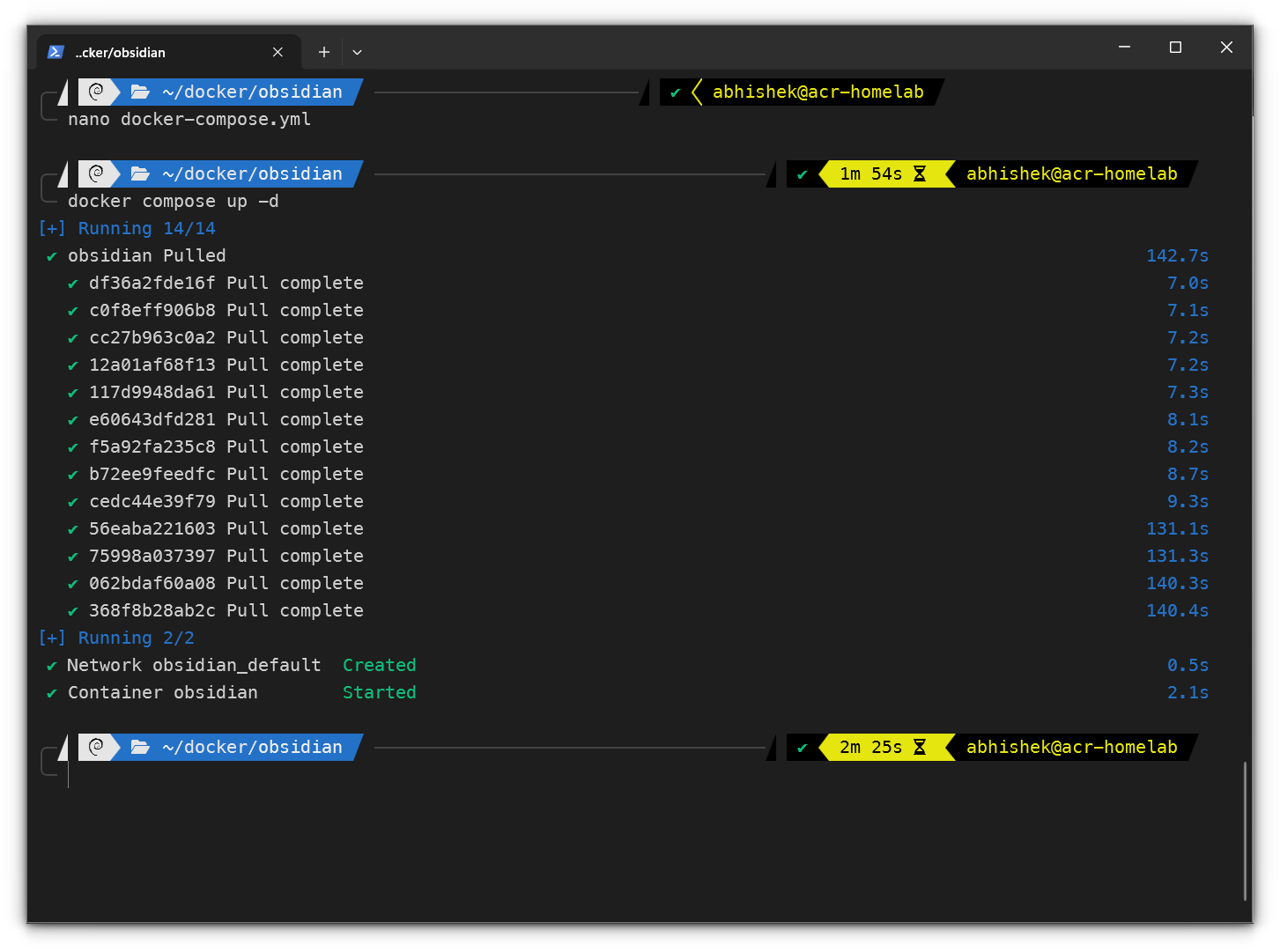Click the checkmark next to df36a2fde16f Pull complete

[72, 283]
